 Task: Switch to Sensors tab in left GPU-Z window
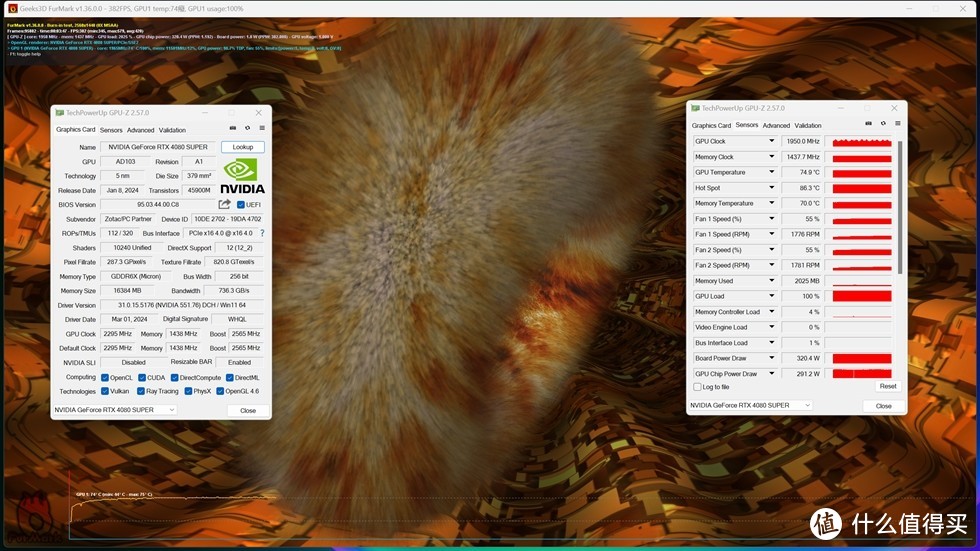111,130
